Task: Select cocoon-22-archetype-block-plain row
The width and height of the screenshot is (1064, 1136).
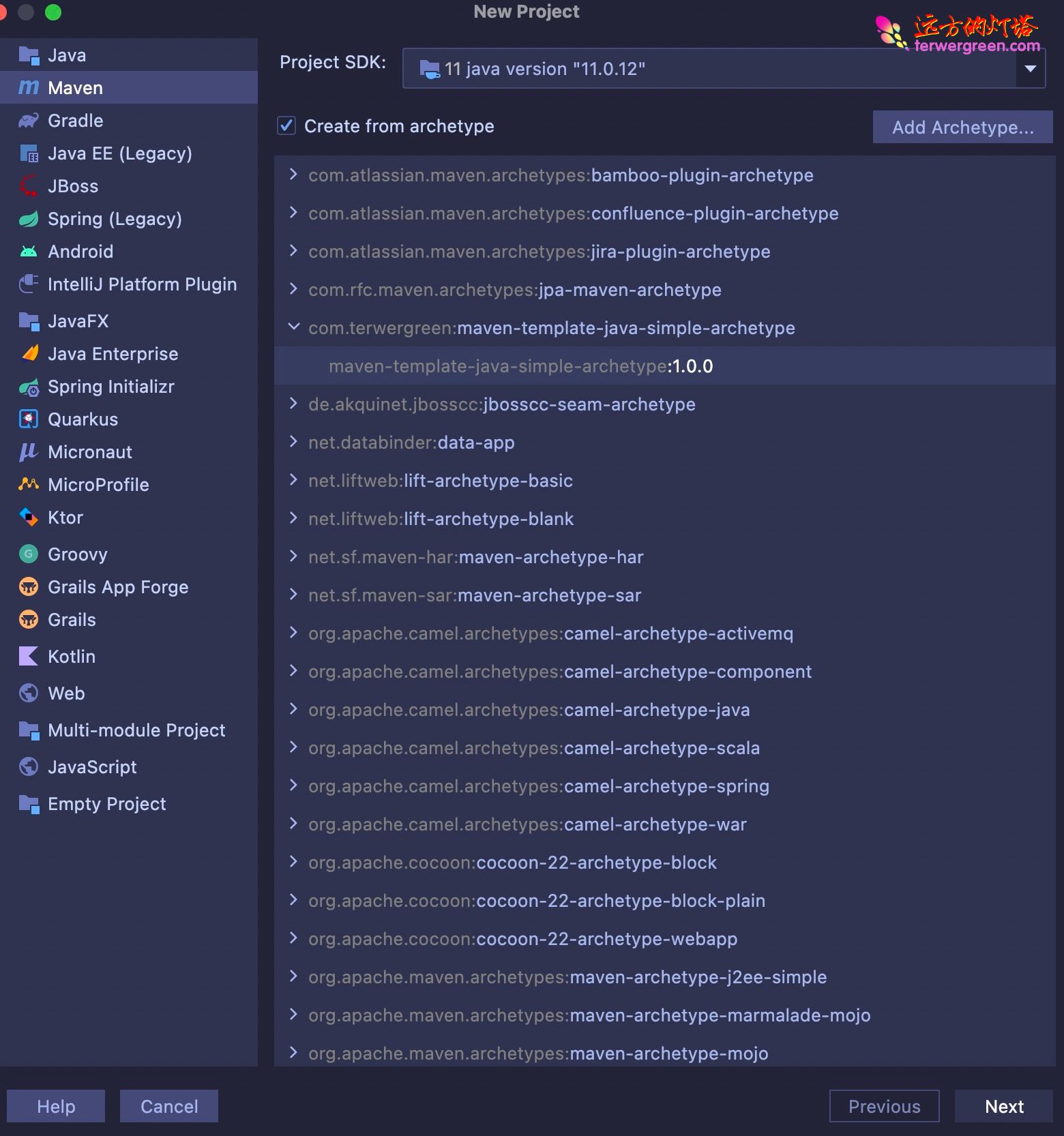Action: coord(665,901)
